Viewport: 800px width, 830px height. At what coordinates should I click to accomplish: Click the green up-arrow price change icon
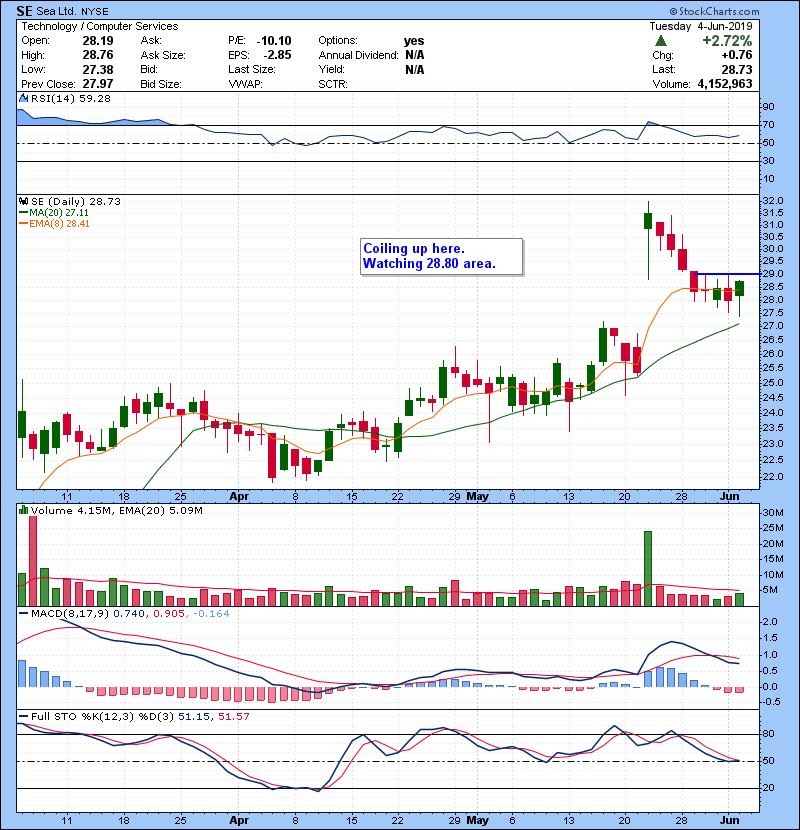(x=661, y=41)
